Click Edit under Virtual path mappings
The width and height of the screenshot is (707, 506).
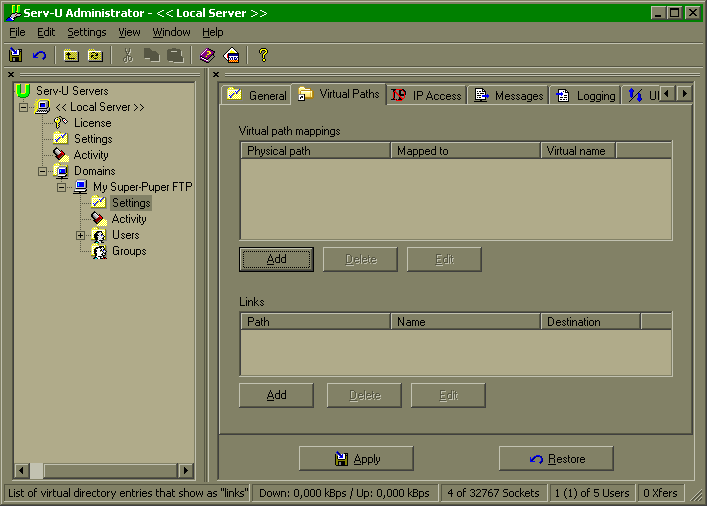click(x=444, y=259)
